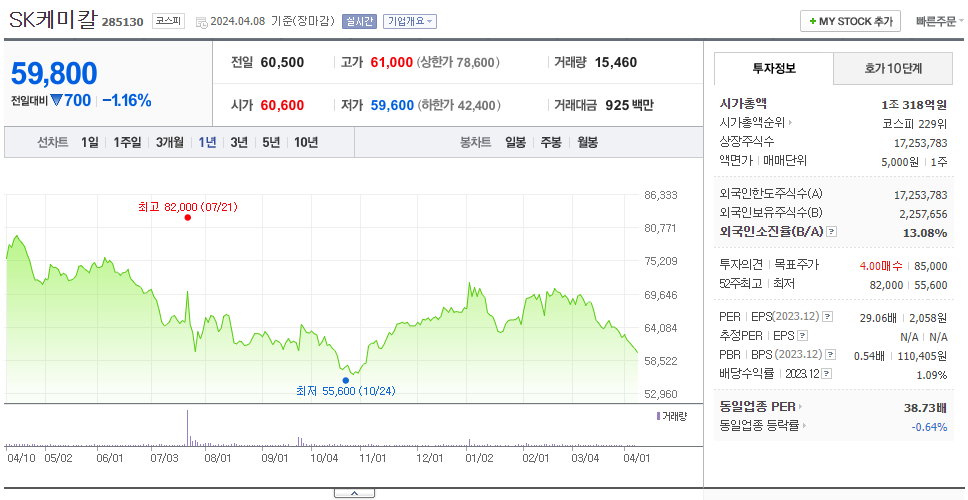Show the 주봉 candlestick chart
The width and height of the screenshot is (968, 500).
(551, 143)
